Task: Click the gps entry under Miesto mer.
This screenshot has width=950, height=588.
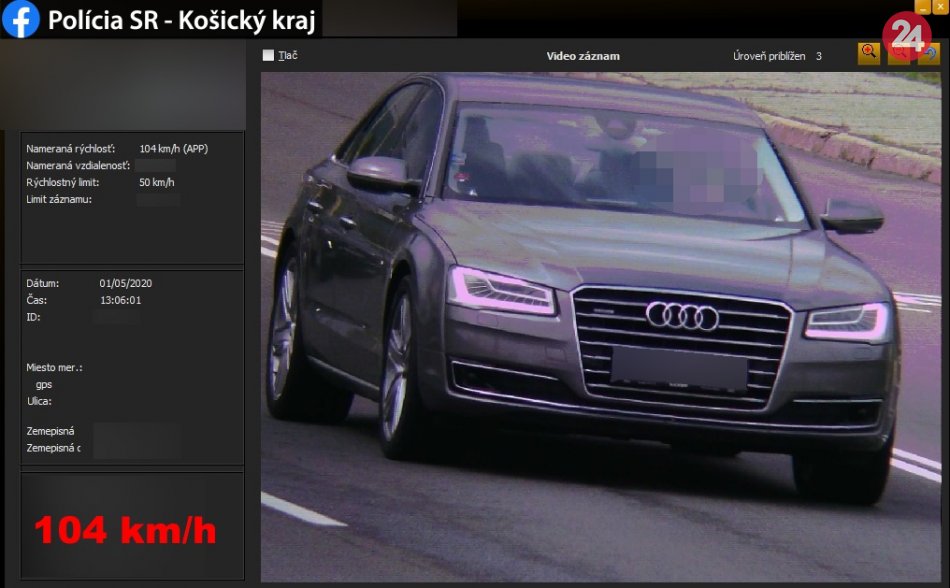Action: click(x=44, y=384)
